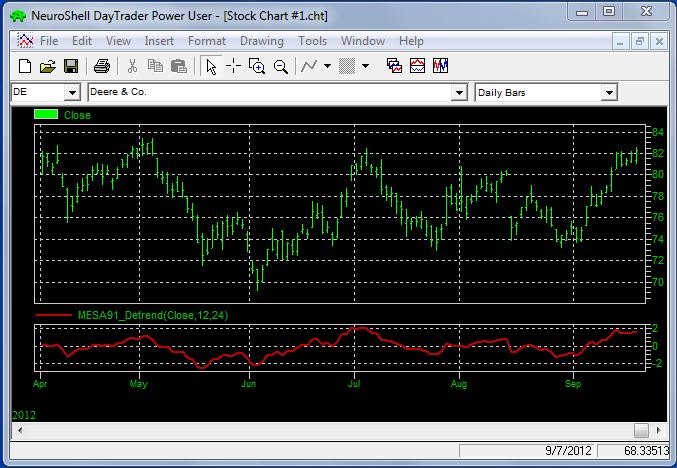Screen dimensions: 677x468
Task: Open the Window menu
Action: (363, 41)
